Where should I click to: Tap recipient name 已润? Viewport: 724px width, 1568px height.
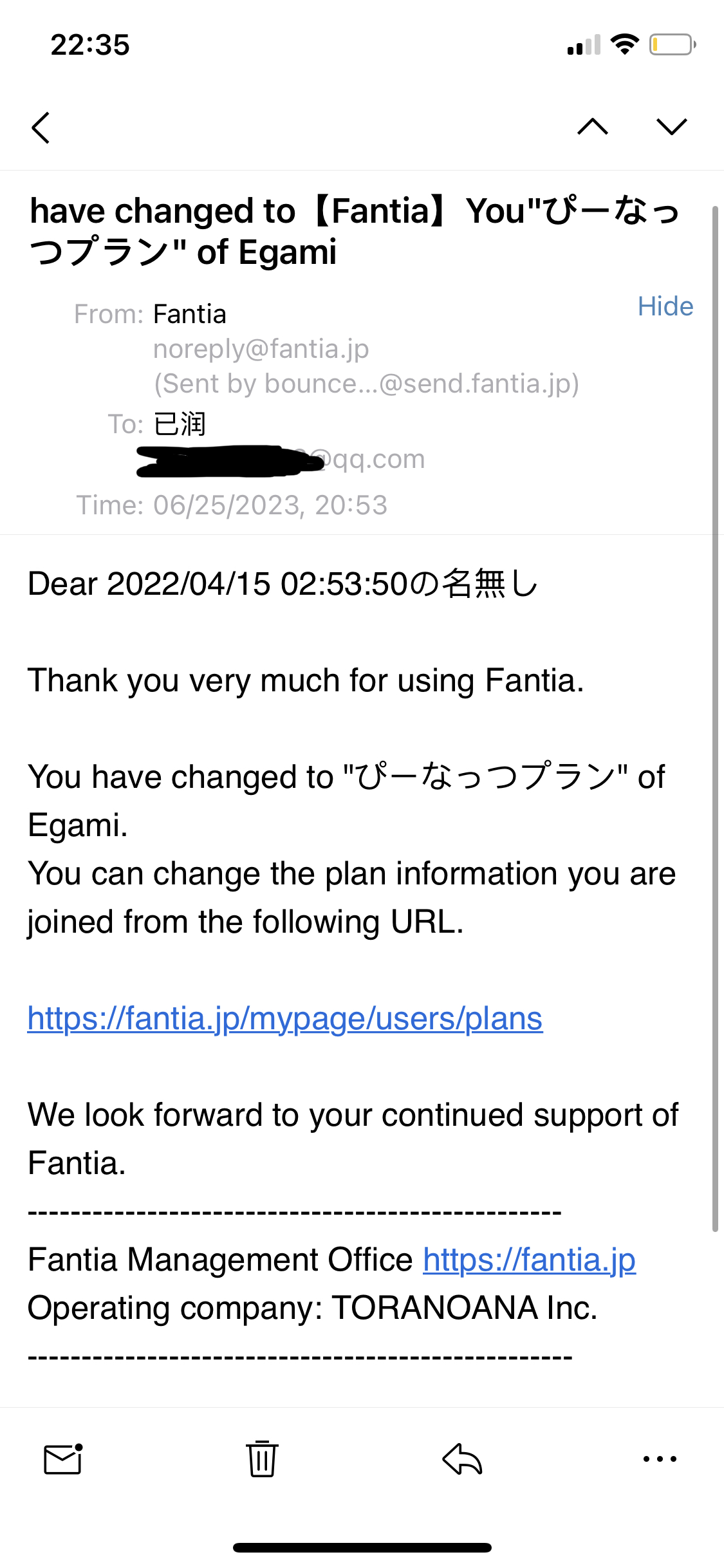[180, 424]
